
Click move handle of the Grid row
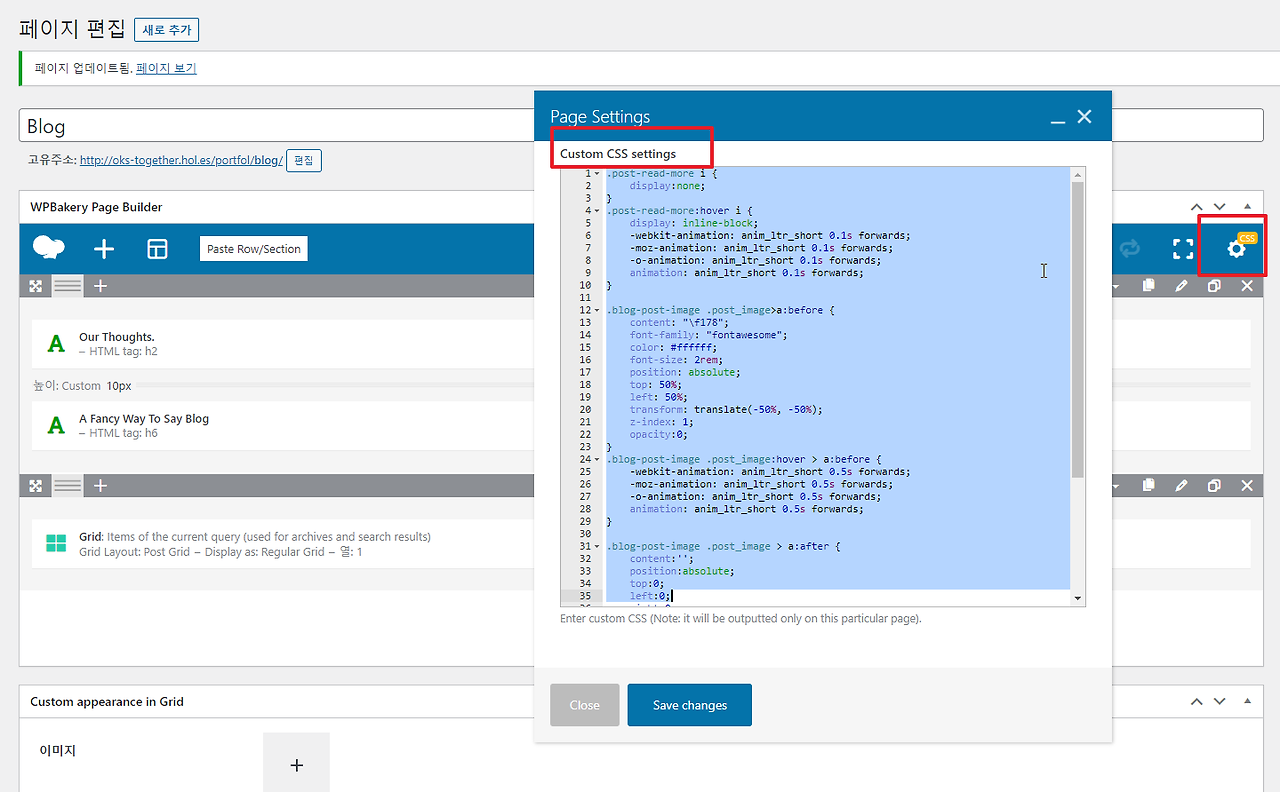(x=36, y=486)
